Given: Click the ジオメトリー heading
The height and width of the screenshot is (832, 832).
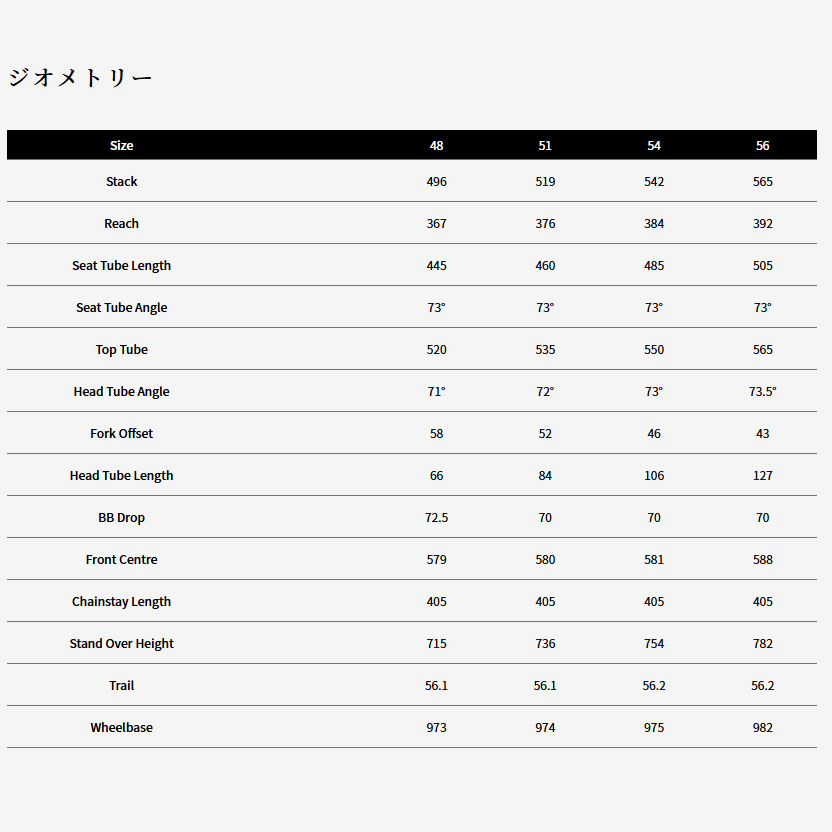Looking at the screenshot, I should tap(80, 78).
